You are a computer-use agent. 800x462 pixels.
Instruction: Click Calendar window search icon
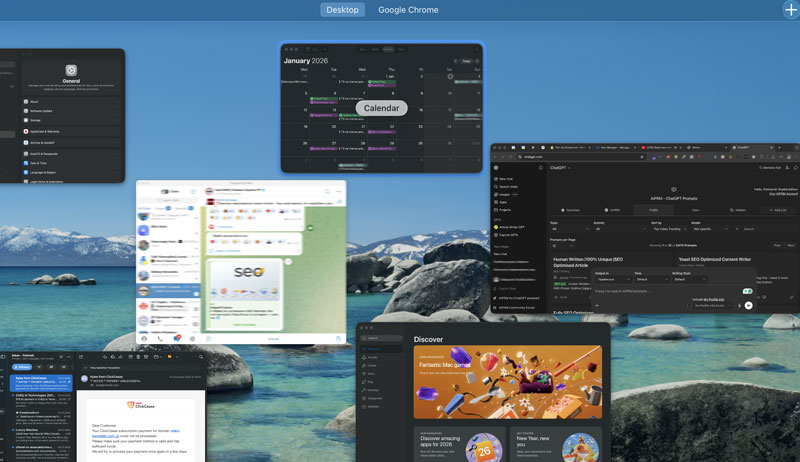[477, 49]
